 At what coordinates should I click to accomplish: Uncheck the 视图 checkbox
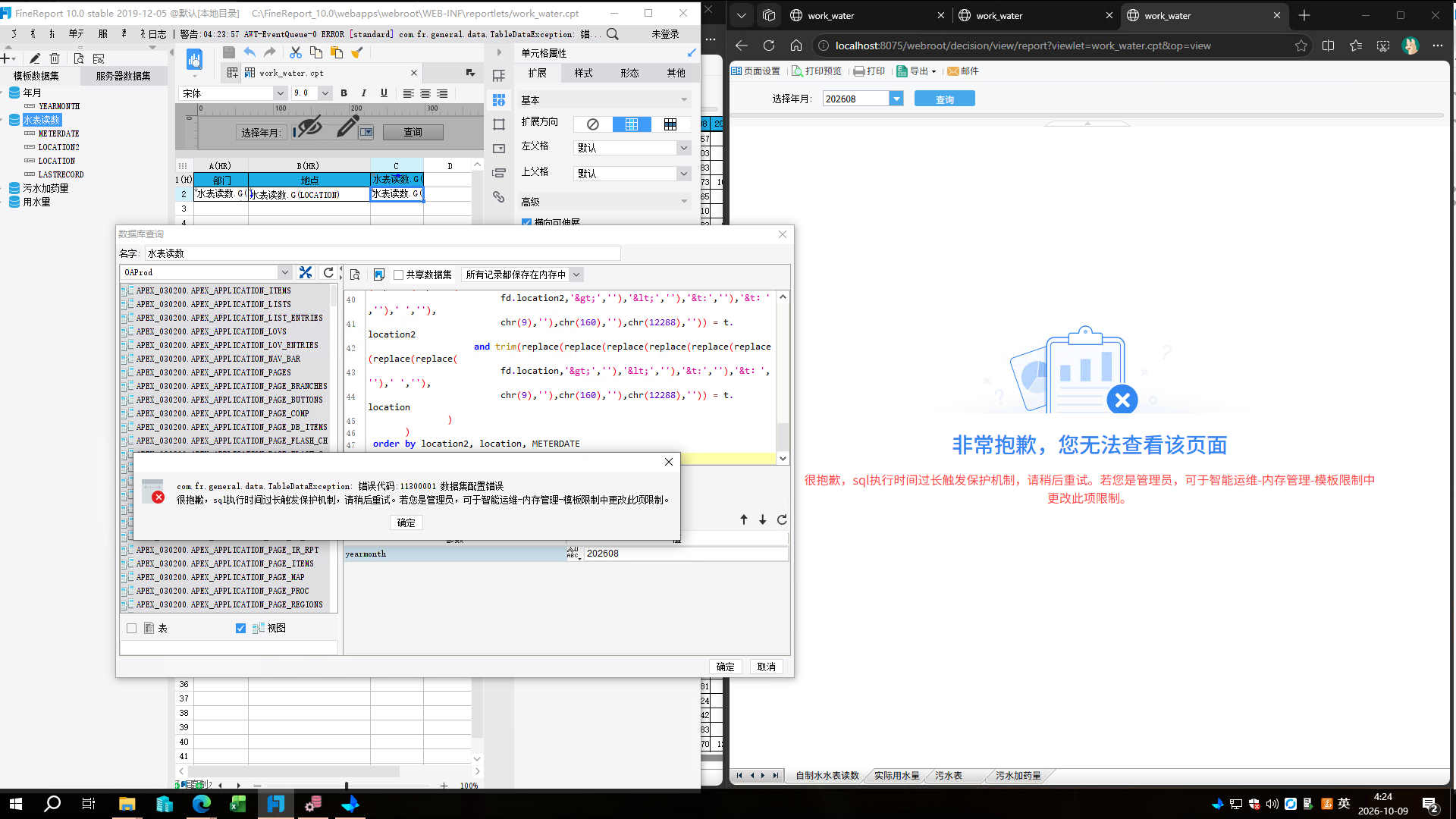240,629
